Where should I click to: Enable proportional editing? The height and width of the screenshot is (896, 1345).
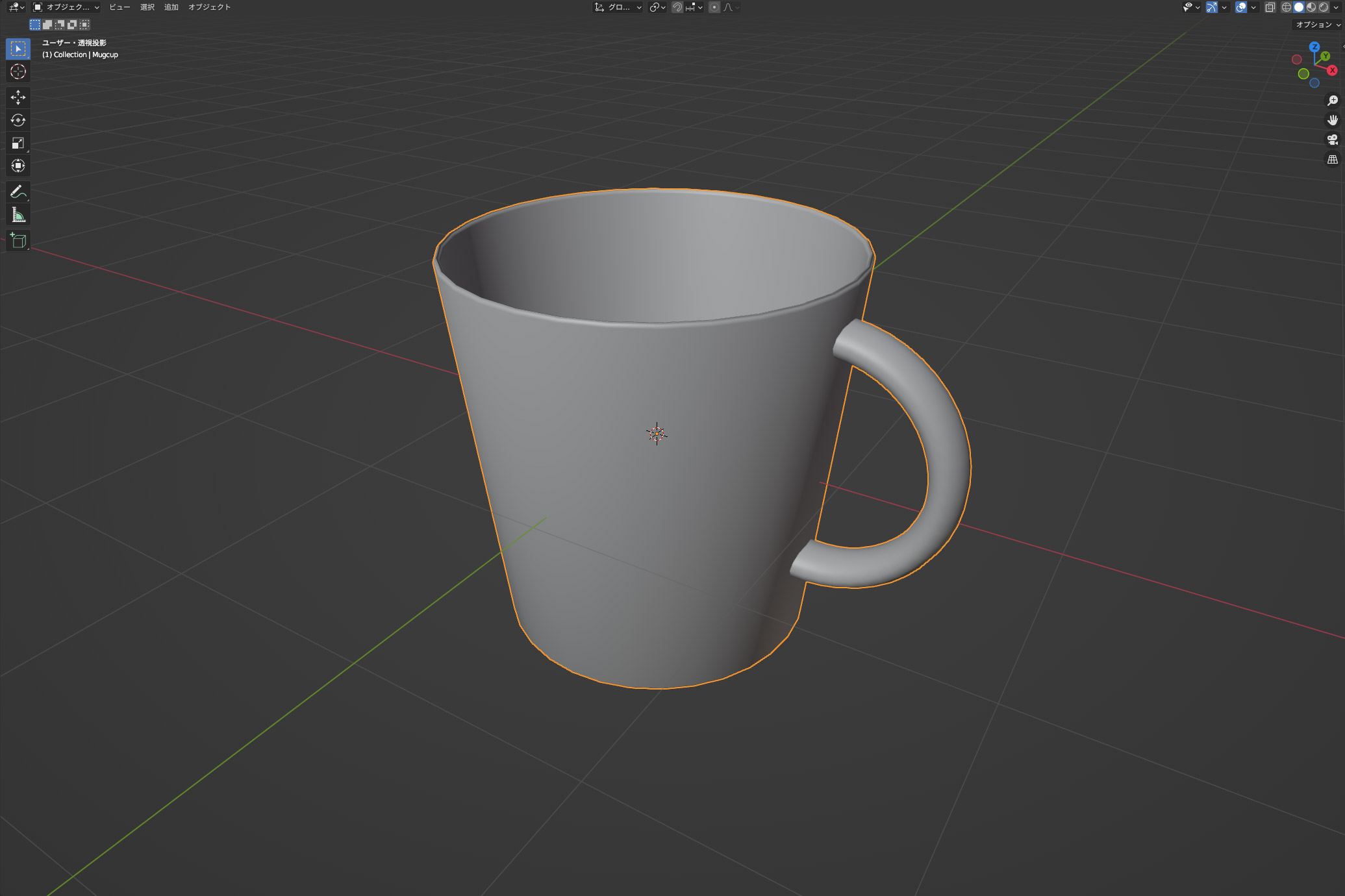point(714,7)
